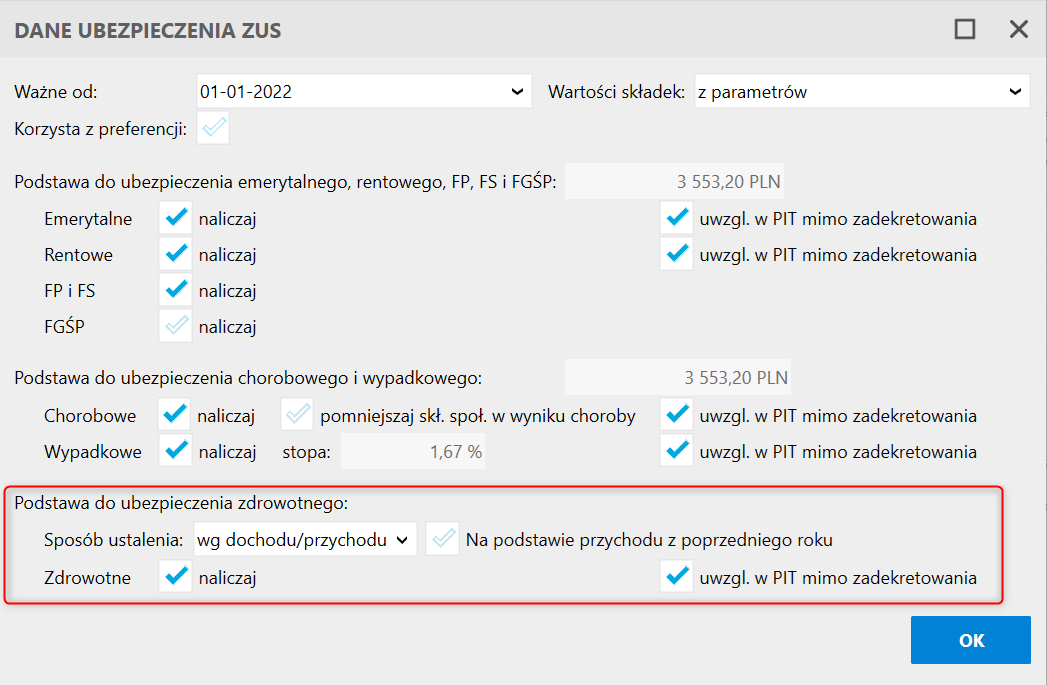Click the Wypadkowe stopa percentage field
Viewport: 1047px width, 685px height.
pyautogui.click(x=414, y=452)
